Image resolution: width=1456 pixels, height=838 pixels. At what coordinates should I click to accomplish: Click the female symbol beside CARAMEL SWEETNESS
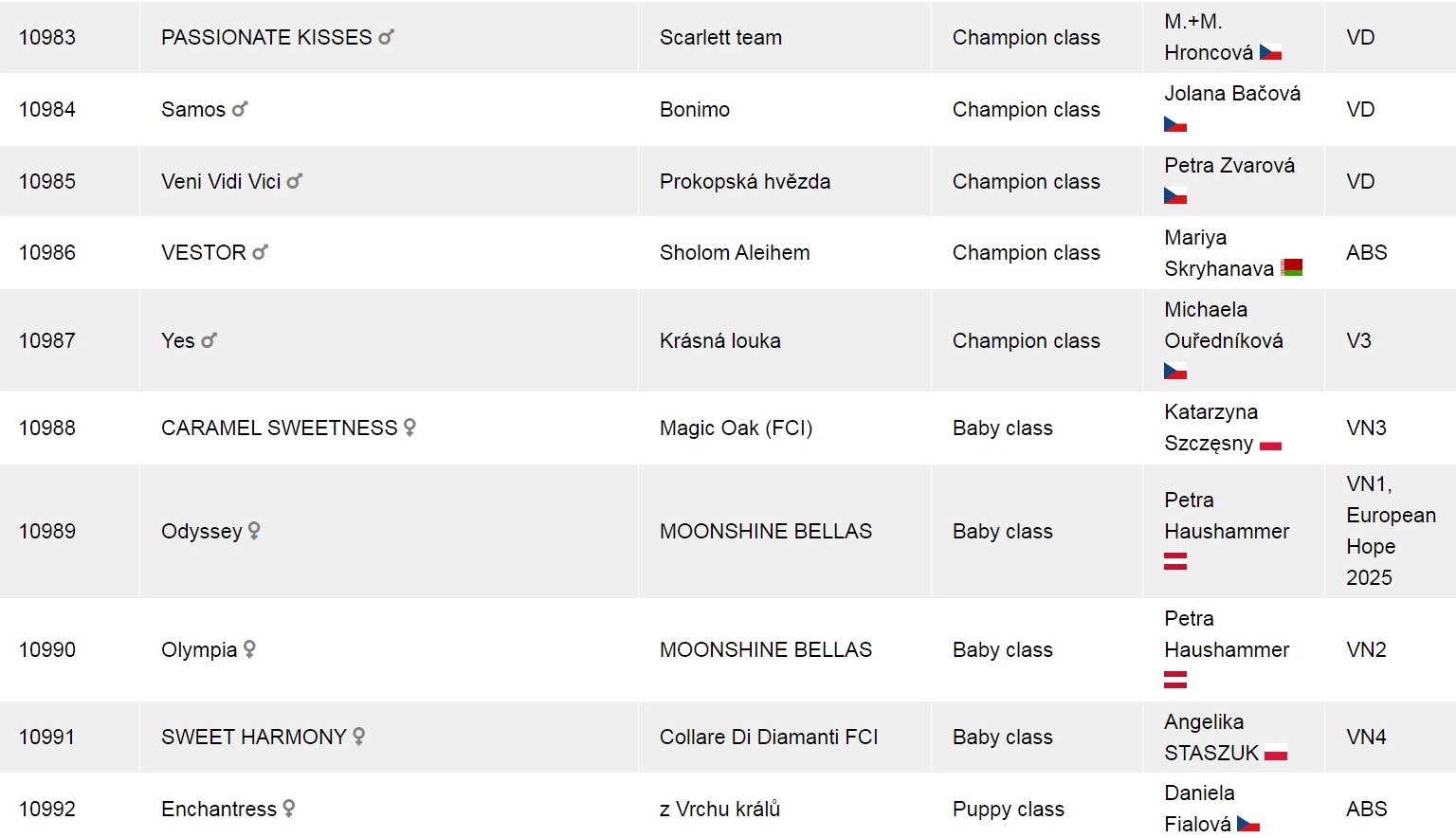(409, 428)
